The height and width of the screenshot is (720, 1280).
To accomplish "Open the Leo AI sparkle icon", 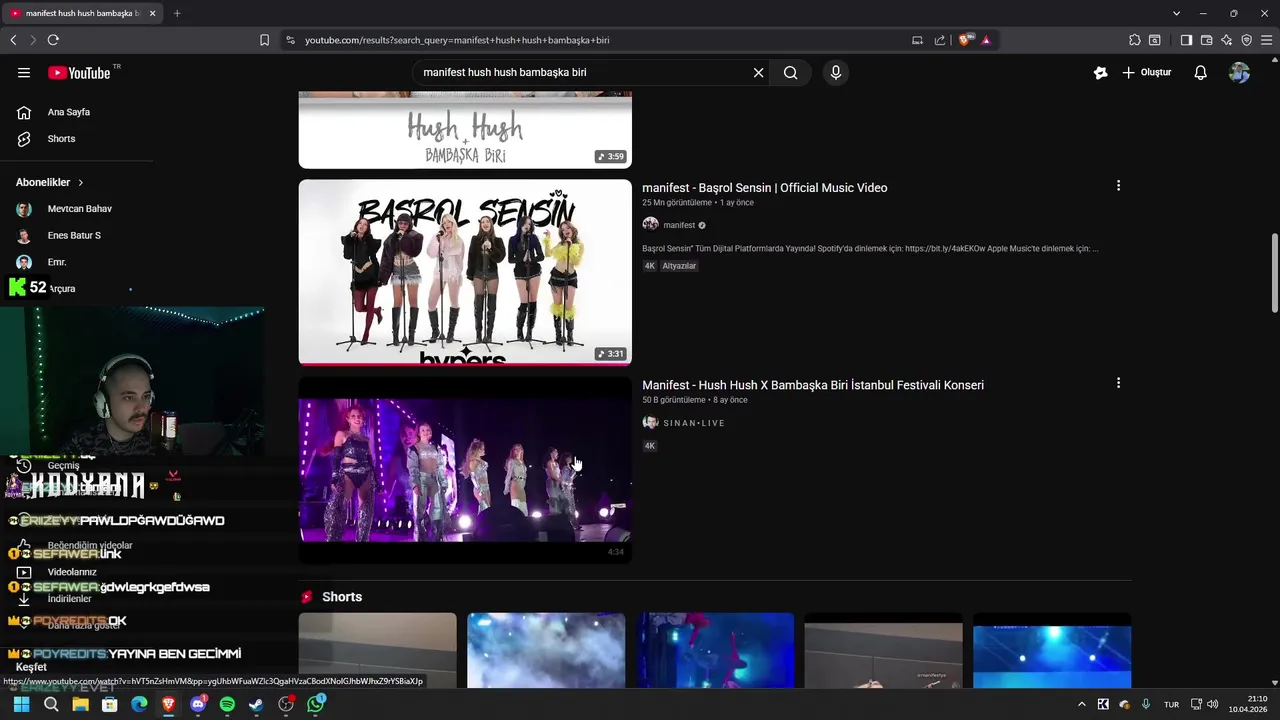I will (1226, 40).
